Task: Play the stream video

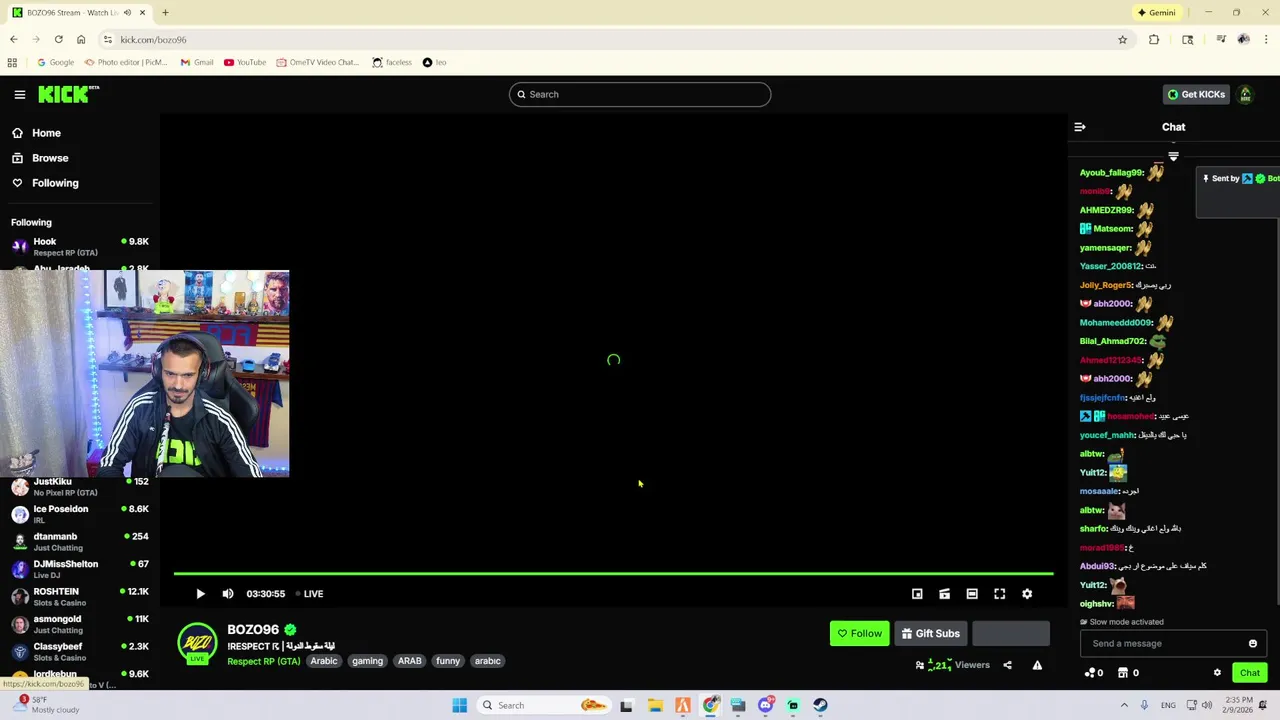Action: (x=200, y=594)
